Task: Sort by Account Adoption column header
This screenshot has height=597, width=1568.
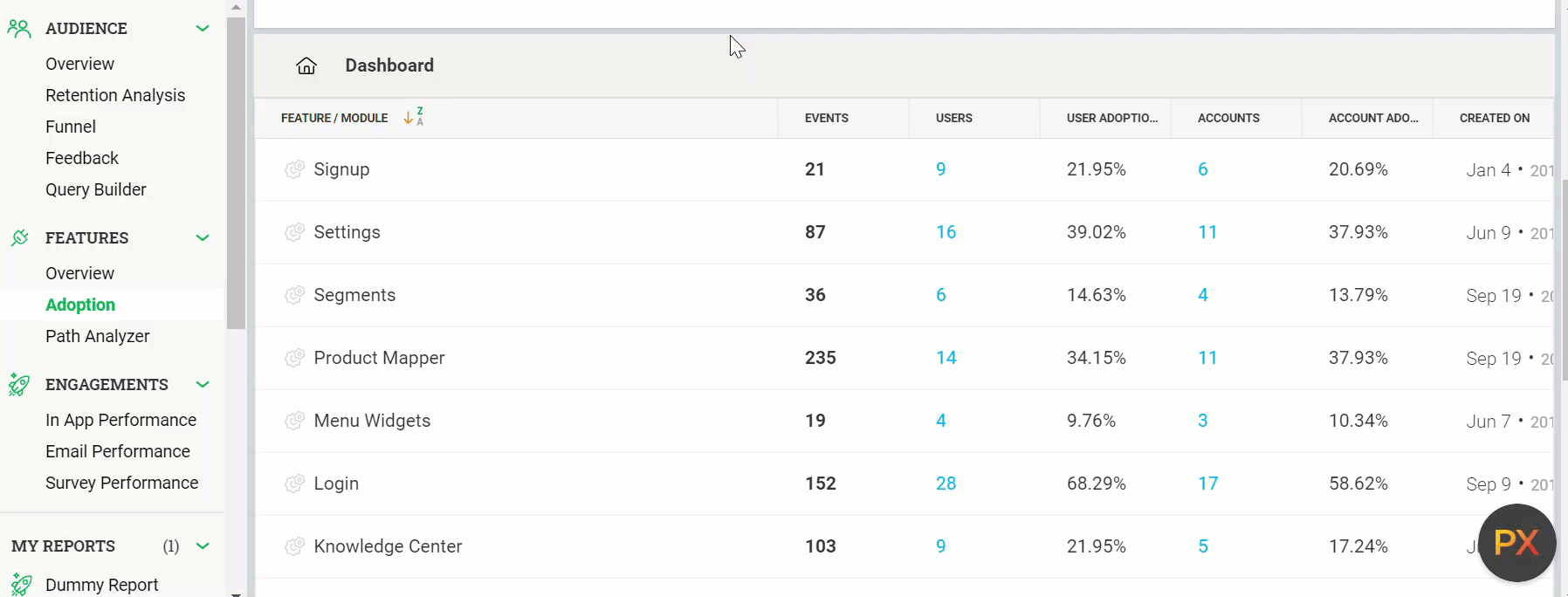Action: tap(1373, 118)
